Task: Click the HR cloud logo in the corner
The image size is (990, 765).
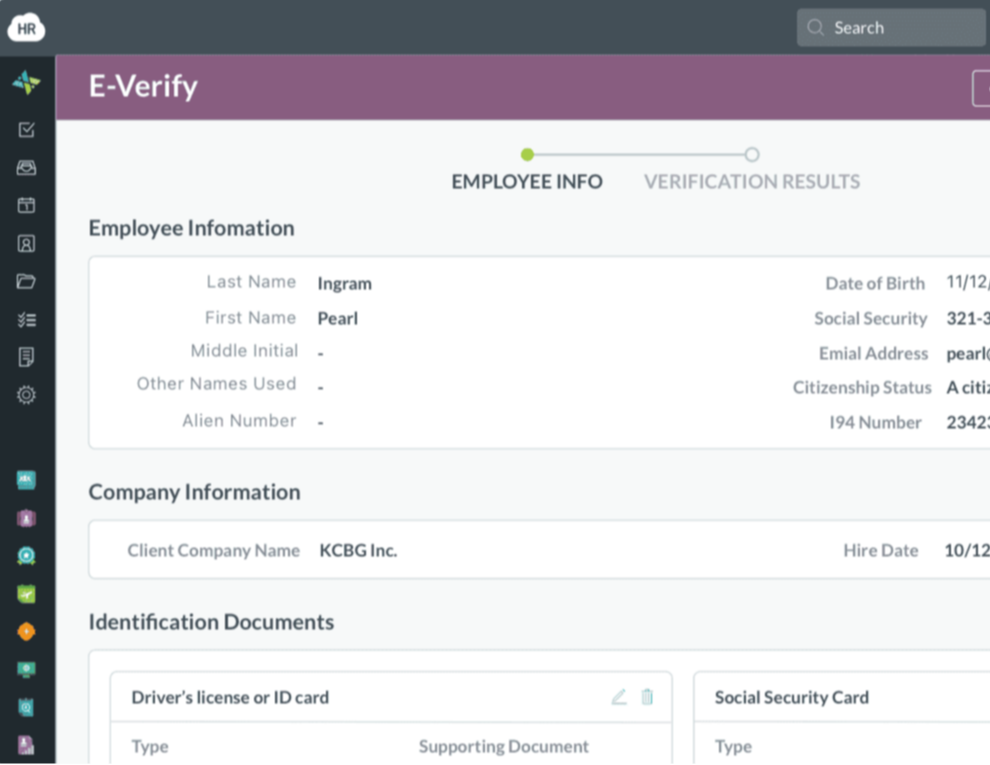Action: click(26, 27)
